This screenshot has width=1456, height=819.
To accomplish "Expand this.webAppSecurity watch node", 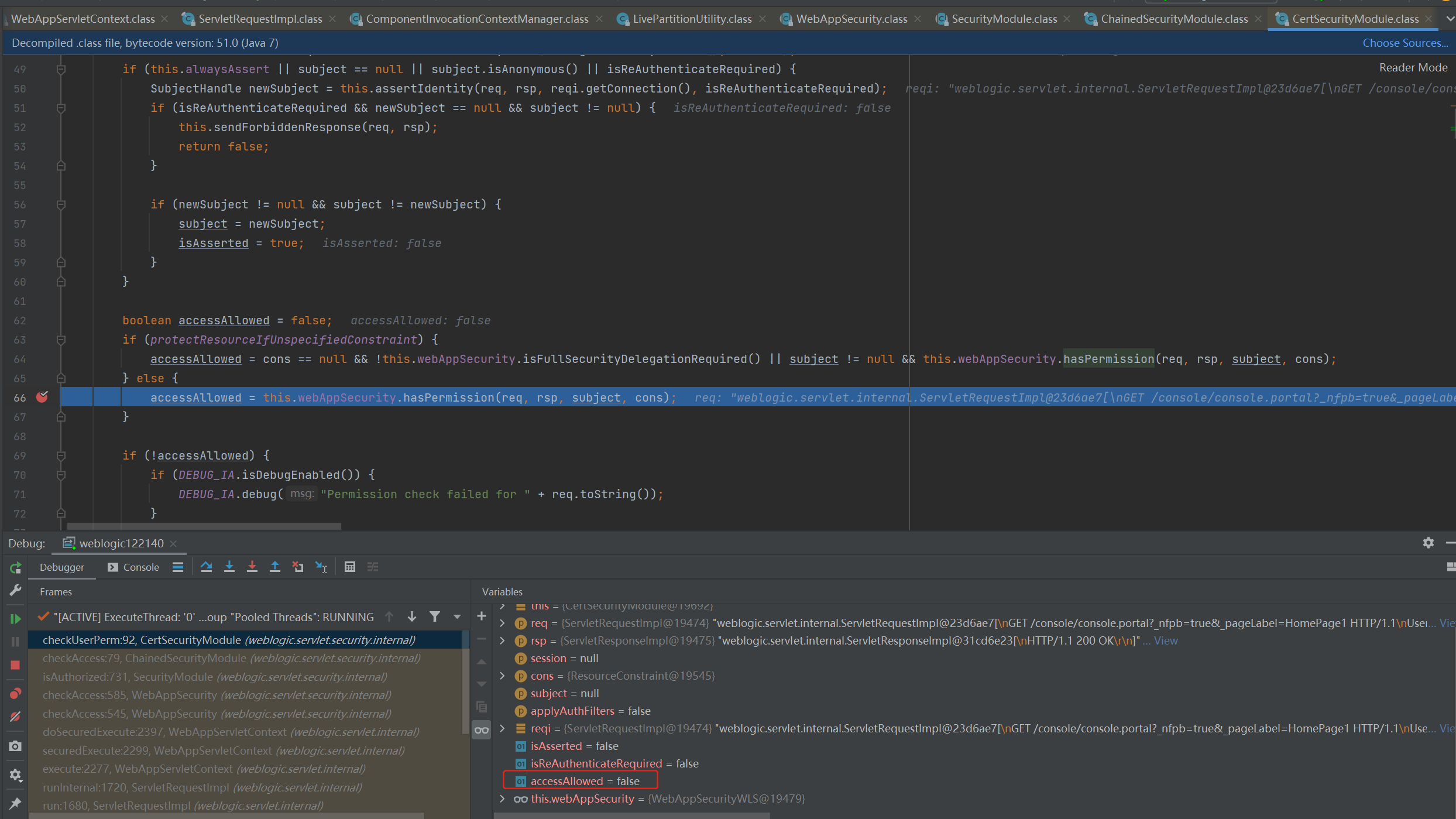I will click(x=502, y=799).
